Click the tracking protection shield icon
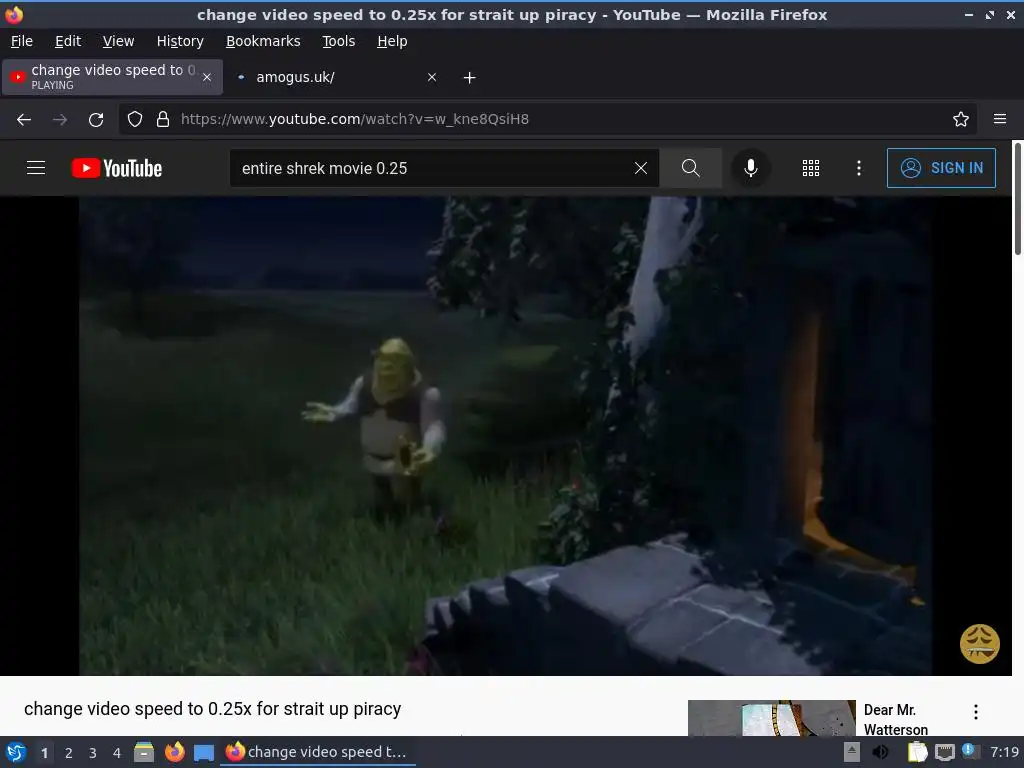 135,119
